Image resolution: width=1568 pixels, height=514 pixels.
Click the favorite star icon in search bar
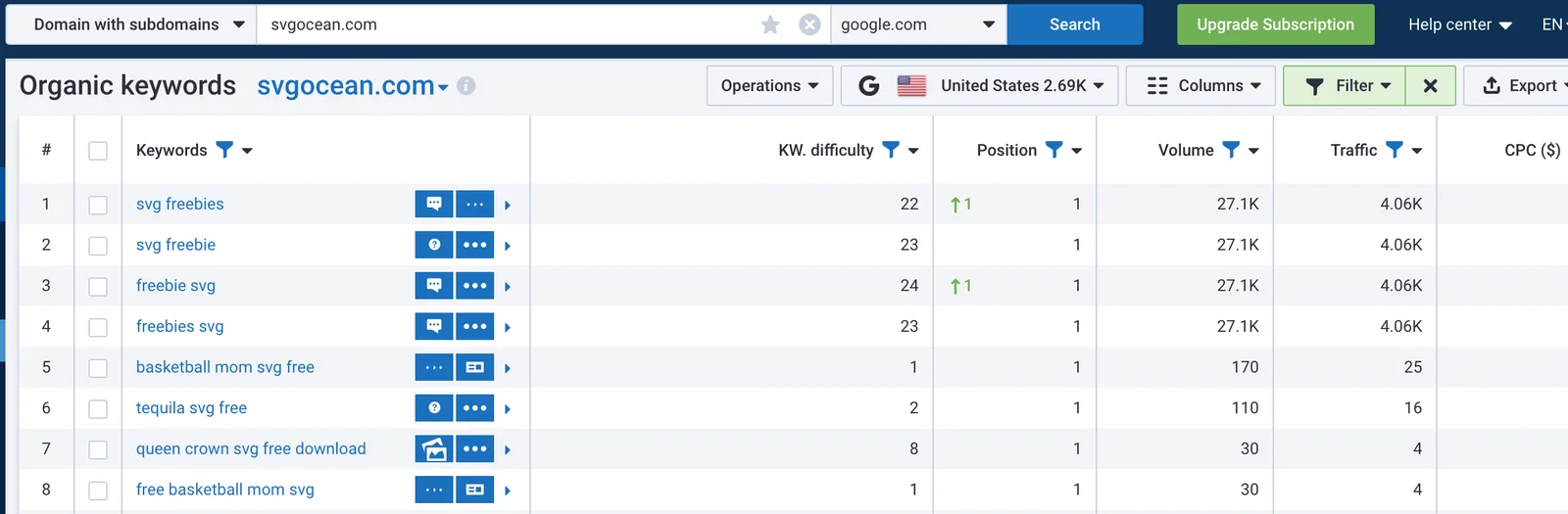770,24
